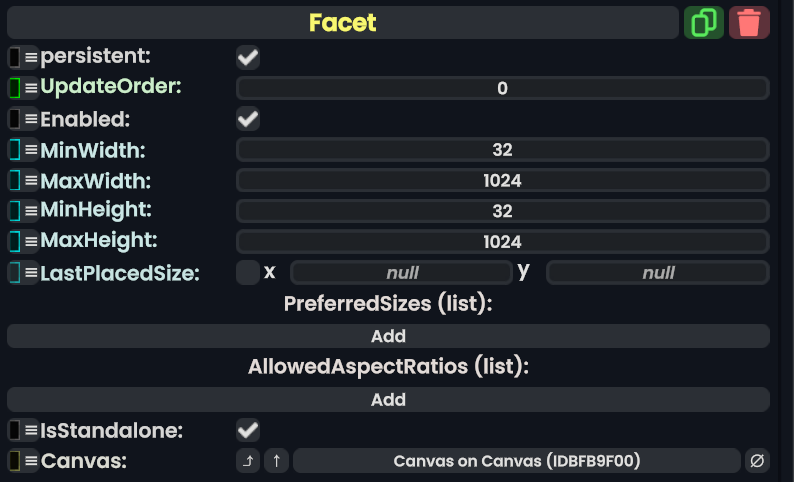Click Add under PreferredSizes list
The image size is (794, 482).
(388, 336)
